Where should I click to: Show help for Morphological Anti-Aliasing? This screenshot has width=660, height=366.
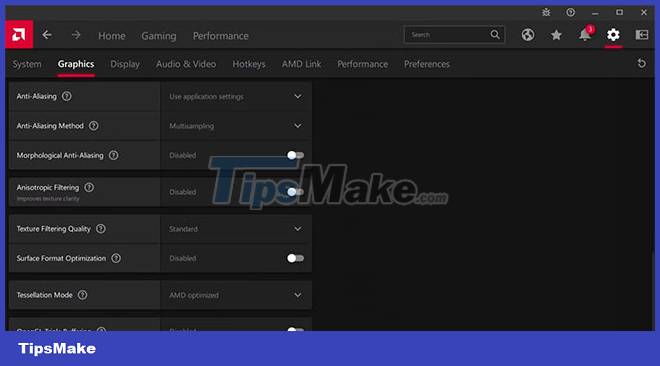pos(113,155)
